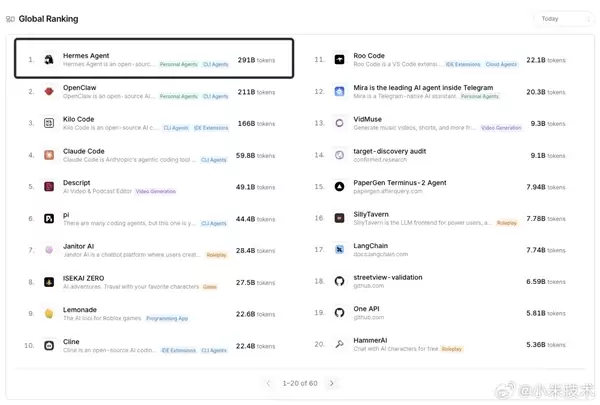Image resolution: width=600 pixels, height=405 pixels.
Task: Click the ISEKAI ZERO app icon
Action: pyautogui.click(x=49, y=282)
